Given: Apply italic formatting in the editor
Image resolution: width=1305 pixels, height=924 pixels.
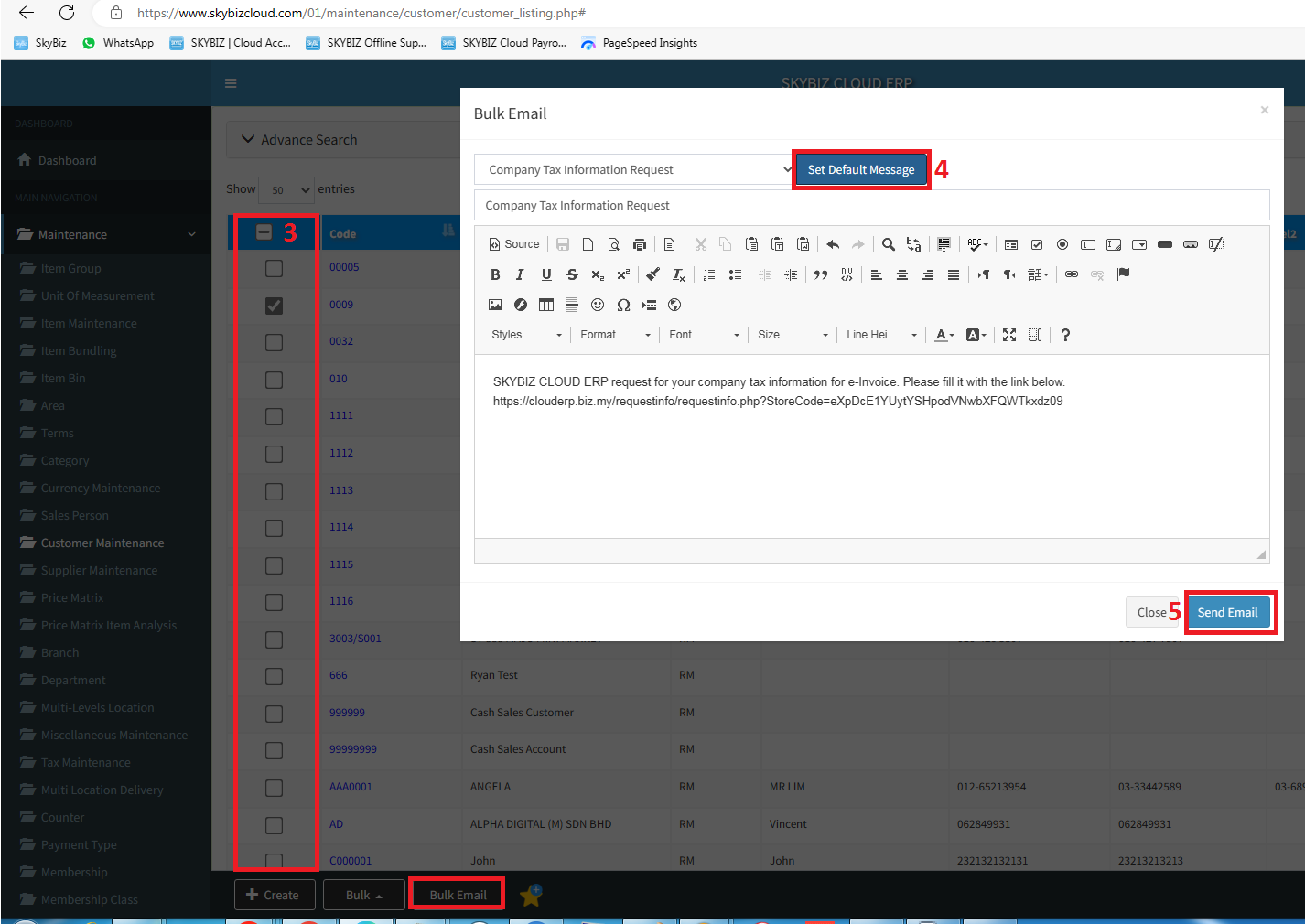Looking at the screenshot, I should [x=520, y=274].
